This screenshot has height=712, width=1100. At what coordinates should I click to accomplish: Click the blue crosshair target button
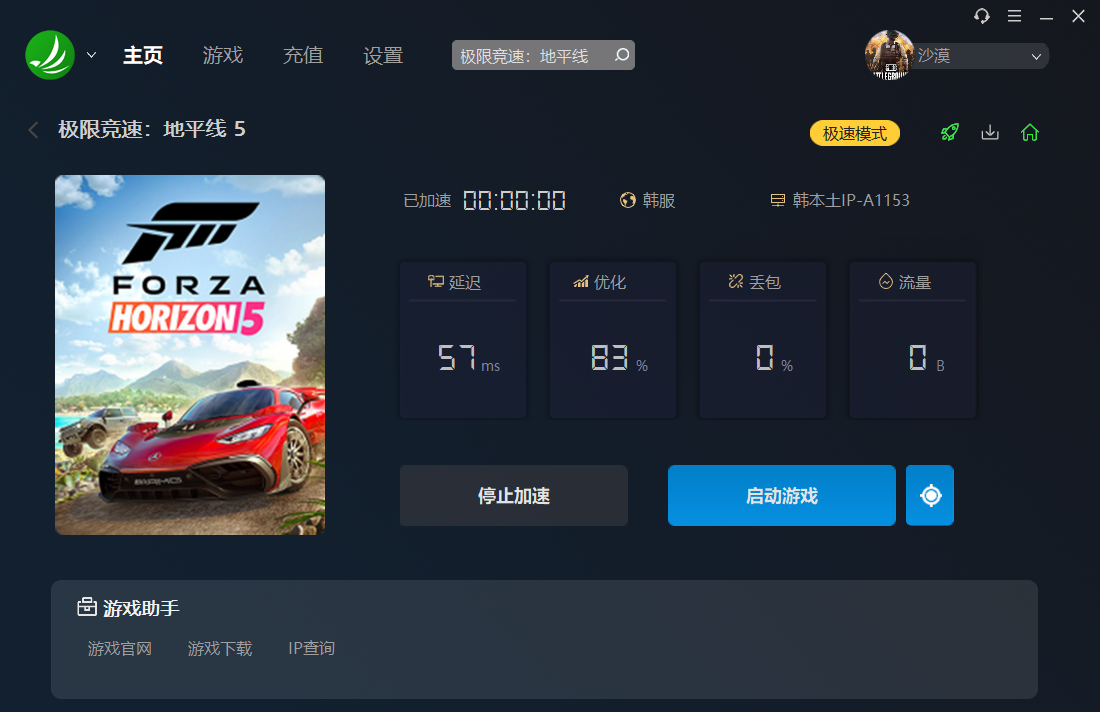[930, 495]
